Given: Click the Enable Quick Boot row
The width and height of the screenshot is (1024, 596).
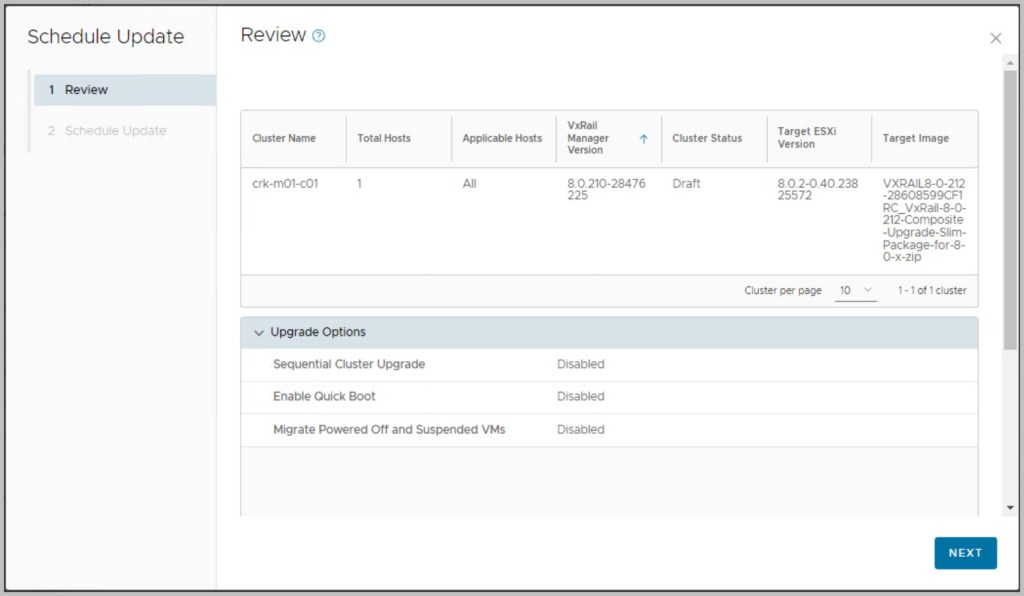Looking at the screenshot, I should 324,397.
